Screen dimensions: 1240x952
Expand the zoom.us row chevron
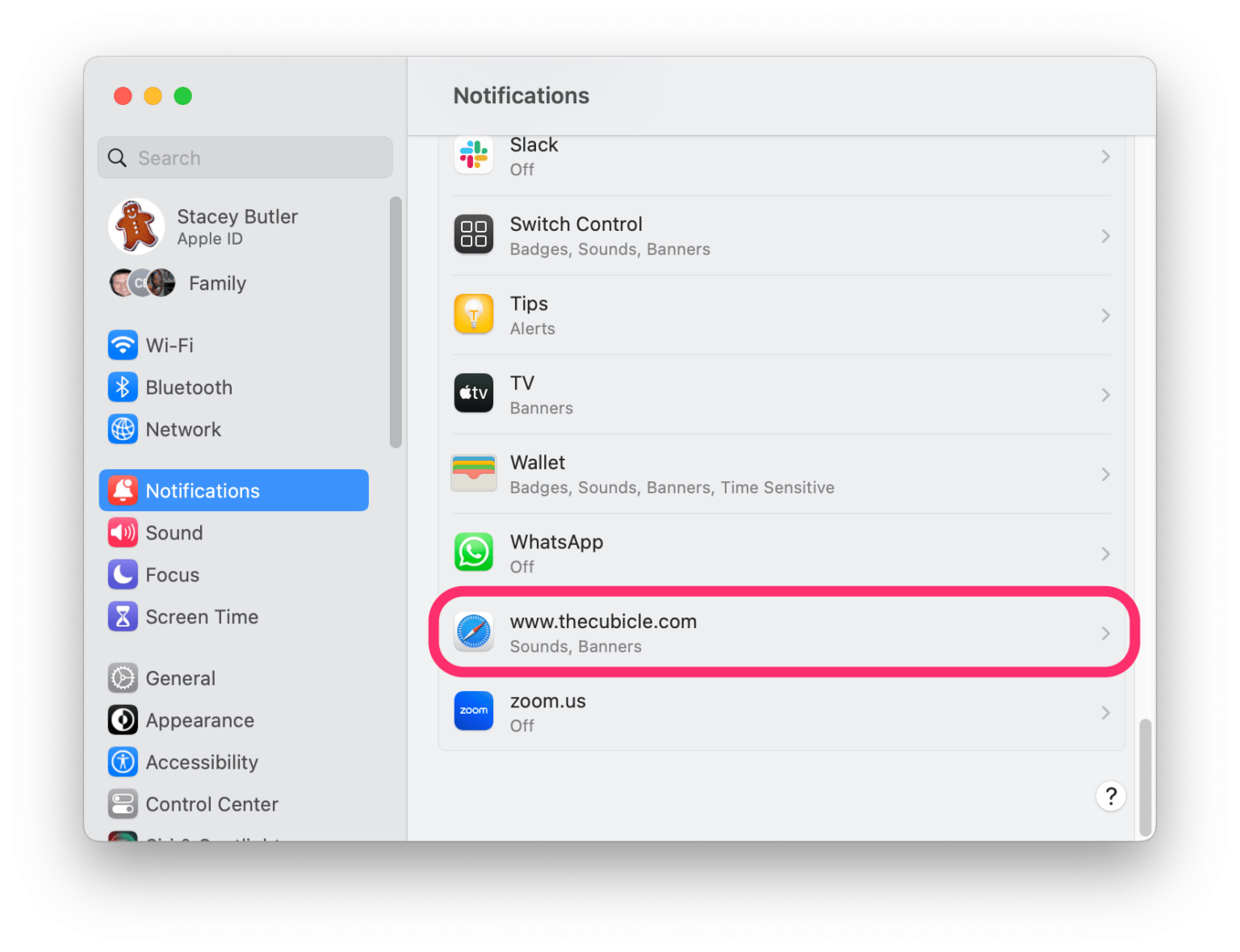[1106, 713]
